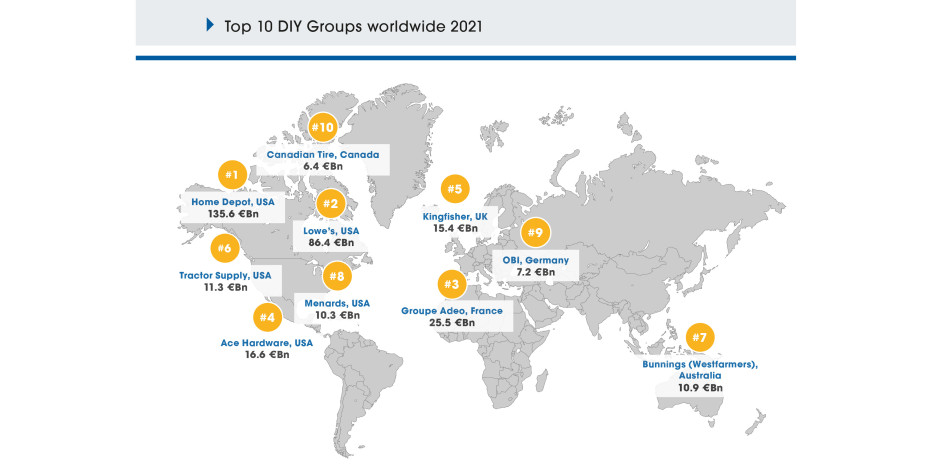930x465 pixels.
Task: Click the #6 Tractor Supply rank badge
Action: [225, 248]
